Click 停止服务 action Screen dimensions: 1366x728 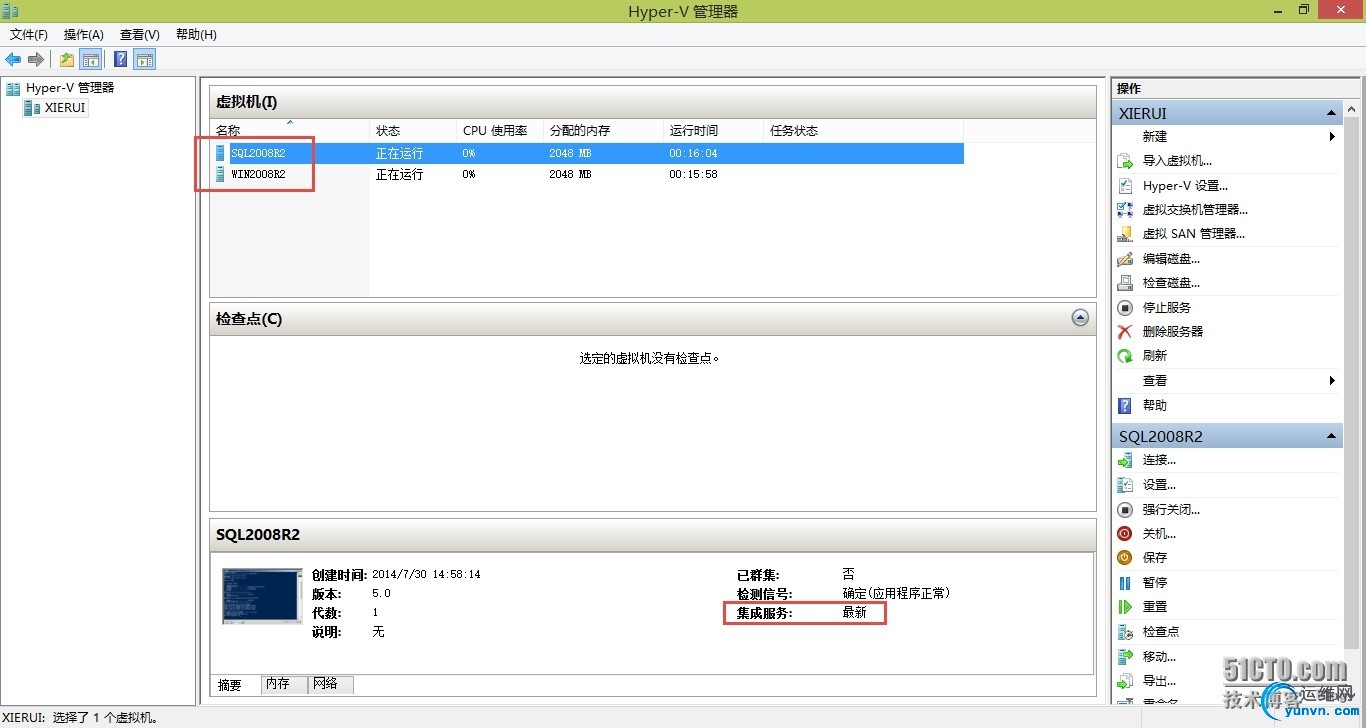1166,307
